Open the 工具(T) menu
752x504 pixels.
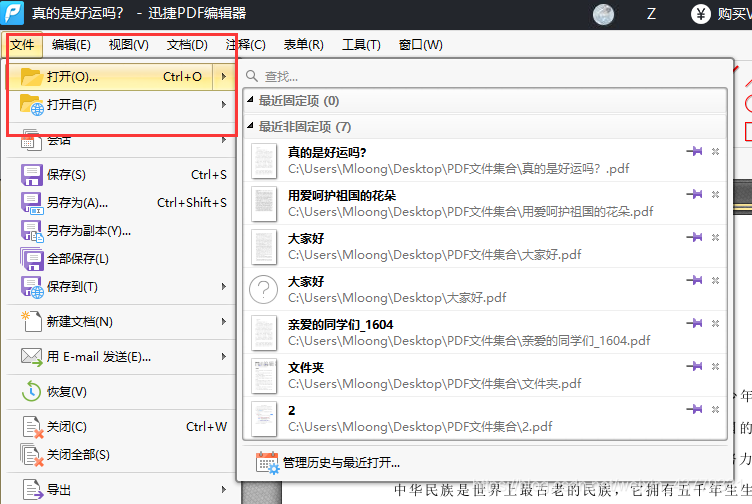(x=361, y=45)
